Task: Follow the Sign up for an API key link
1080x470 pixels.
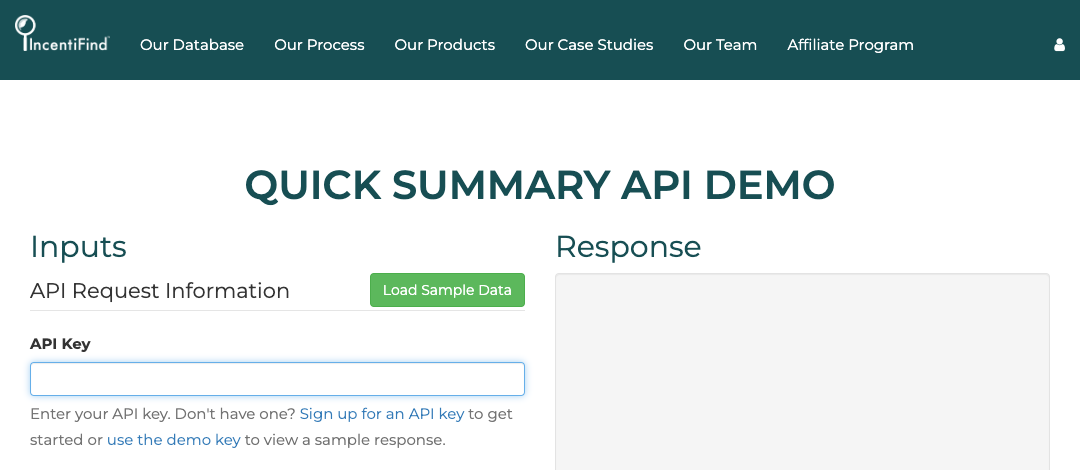Action: click(x=382, y=414)
